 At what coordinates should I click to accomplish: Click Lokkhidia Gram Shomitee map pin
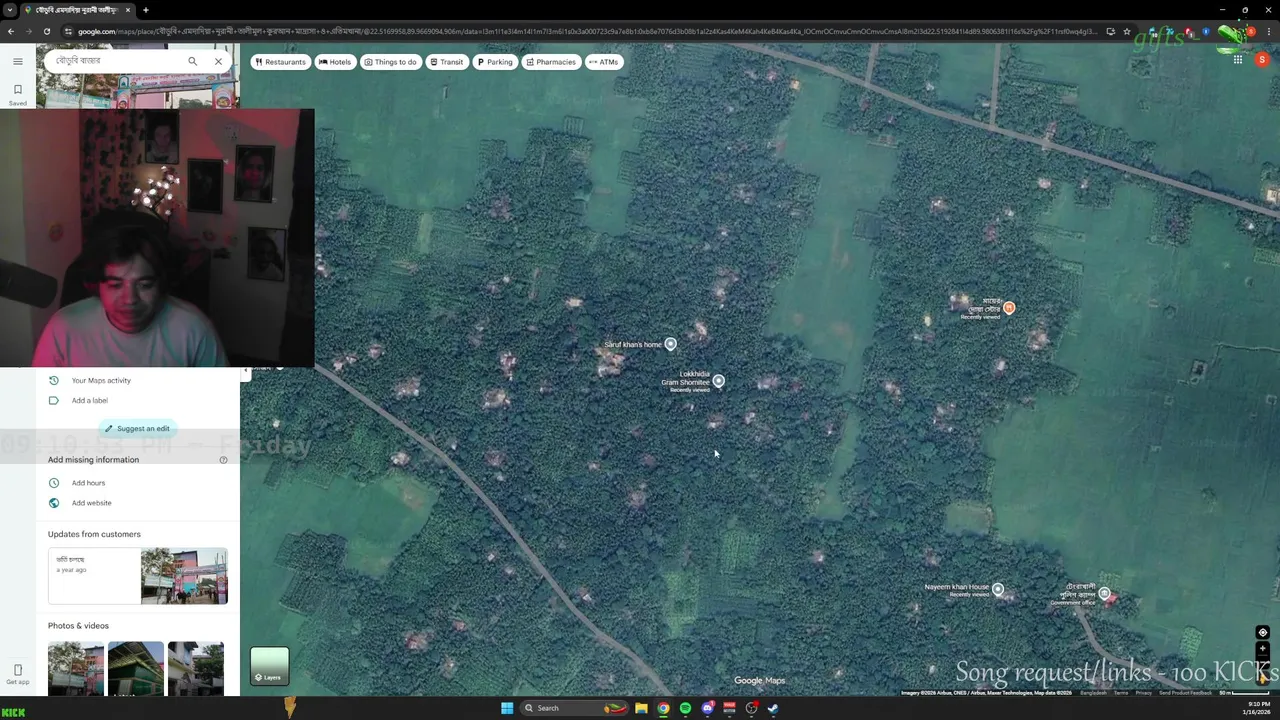[718, 381]
